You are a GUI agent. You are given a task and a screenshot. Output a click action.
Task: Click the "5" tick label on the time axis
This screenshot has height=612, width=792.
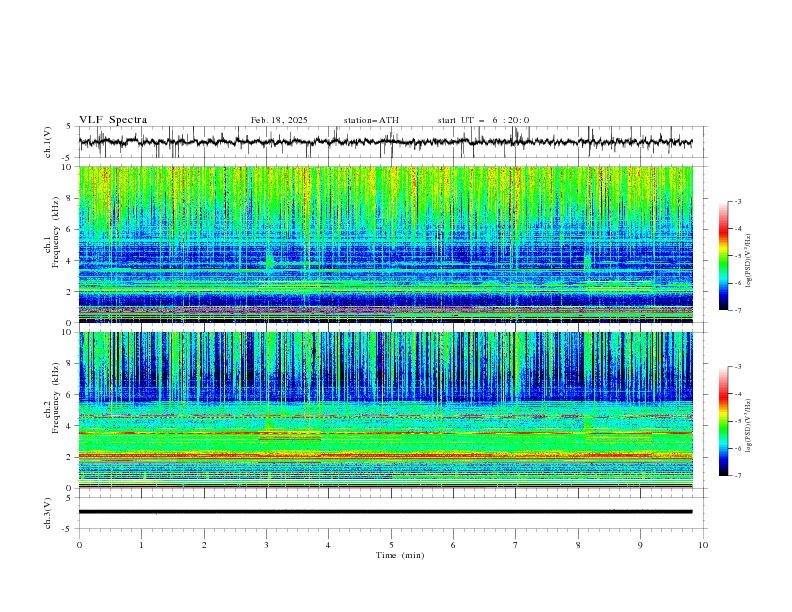(391, 545)
